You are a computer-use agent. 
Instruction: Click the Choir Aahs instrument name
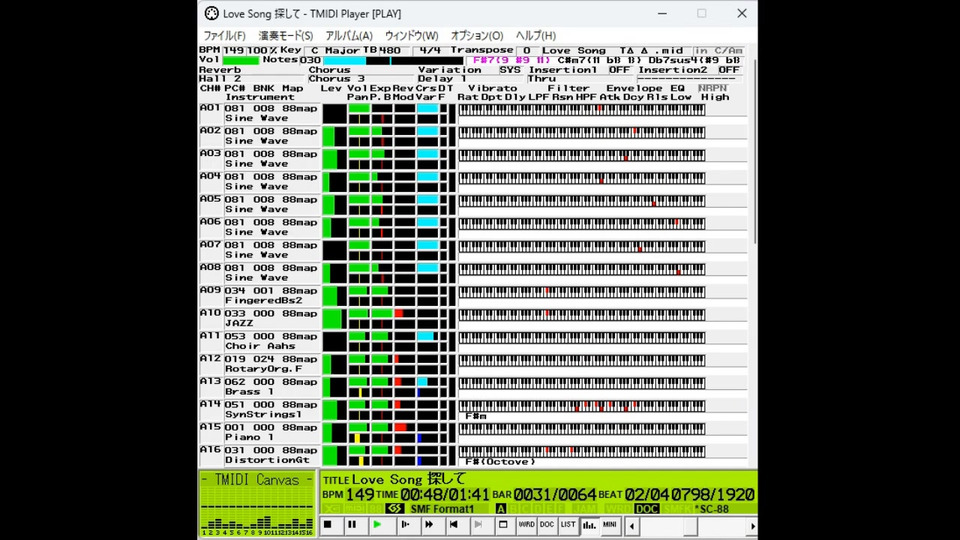(260, 346)
